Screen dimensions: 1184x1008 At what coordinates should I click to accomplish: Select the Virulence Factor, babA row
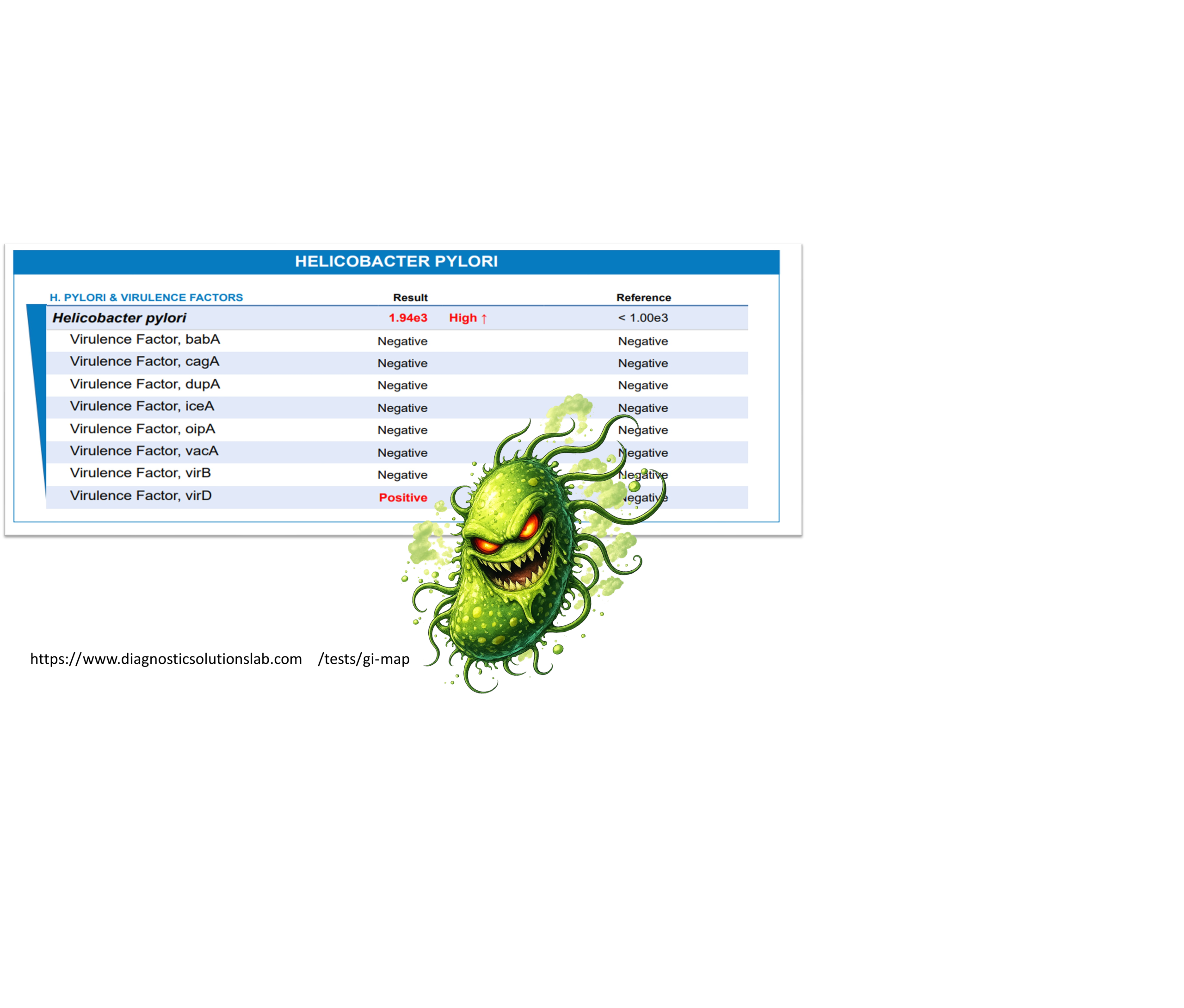coord(145,340)
